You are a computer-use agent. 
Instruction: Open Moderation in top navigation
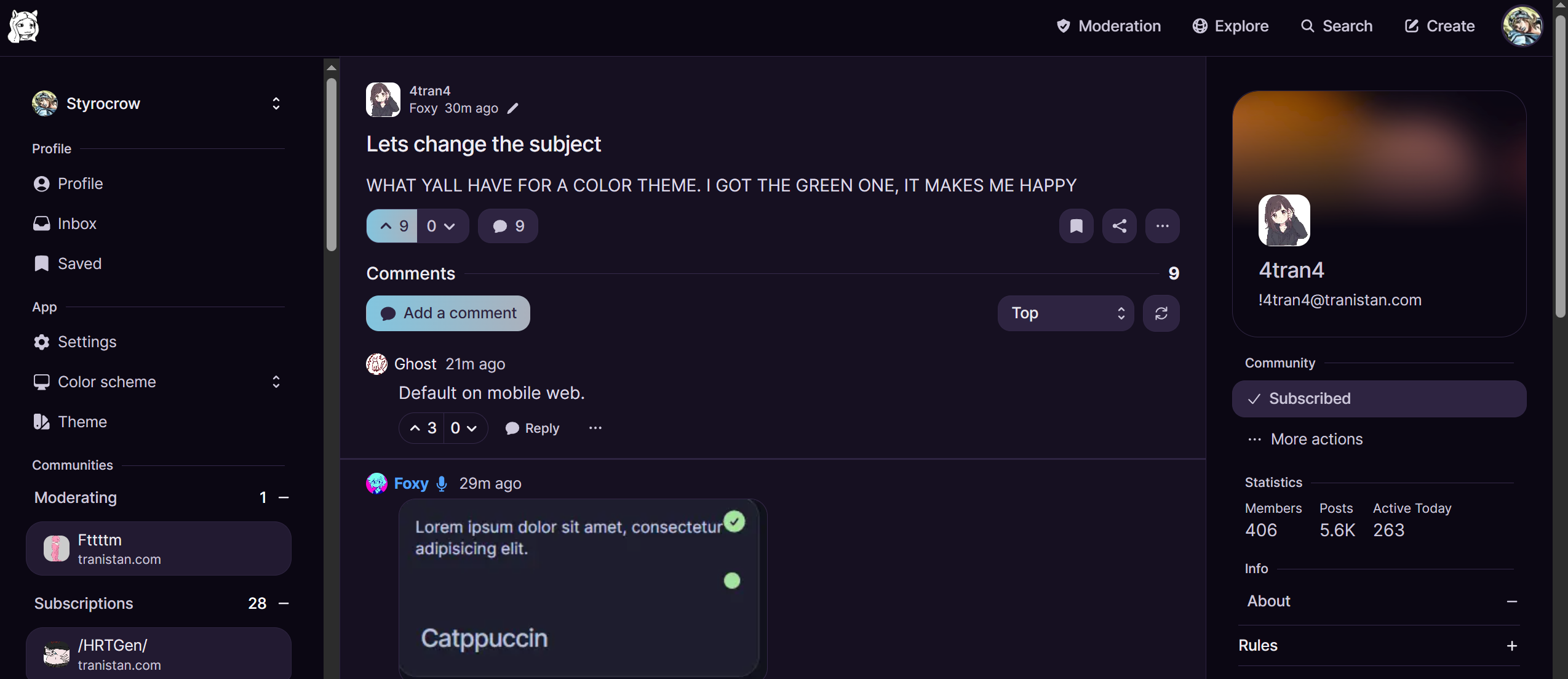[x=1108, y=26]
